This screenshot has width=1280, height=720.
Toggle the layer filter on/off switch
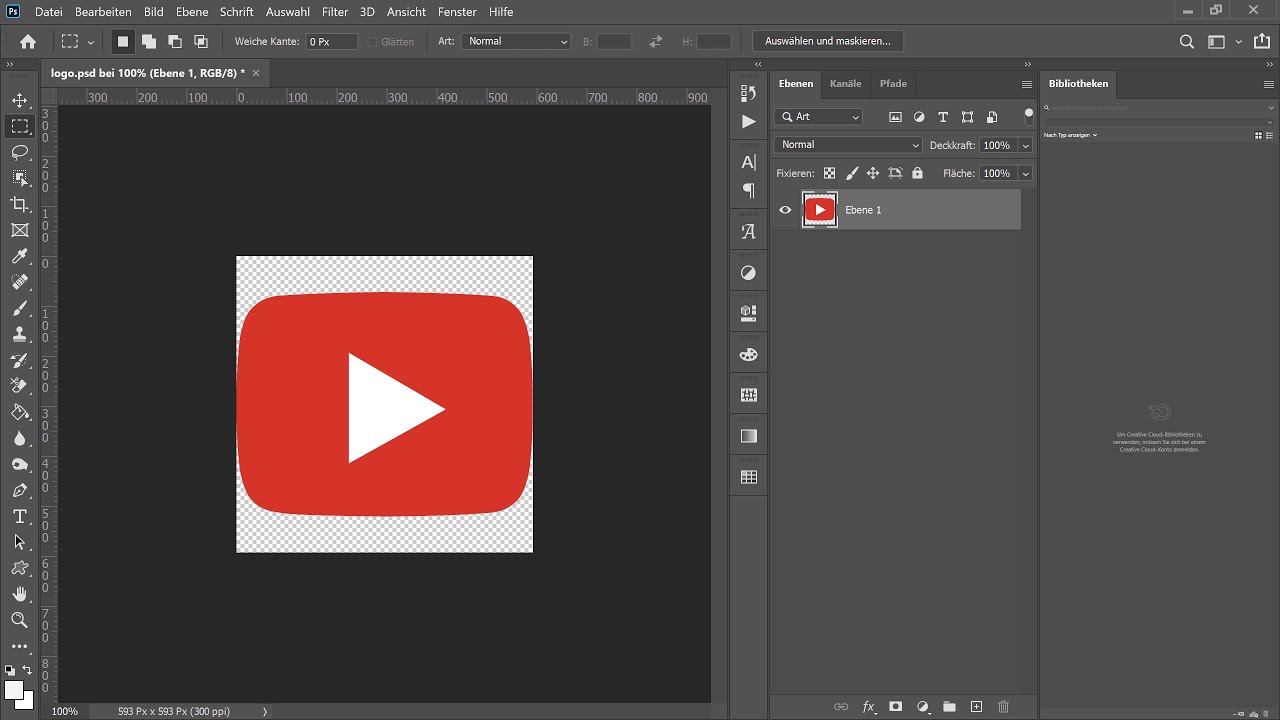tap(1028, 116)
